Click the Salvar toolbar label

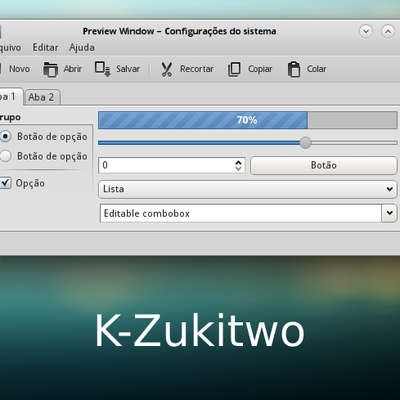coord(128,69)
